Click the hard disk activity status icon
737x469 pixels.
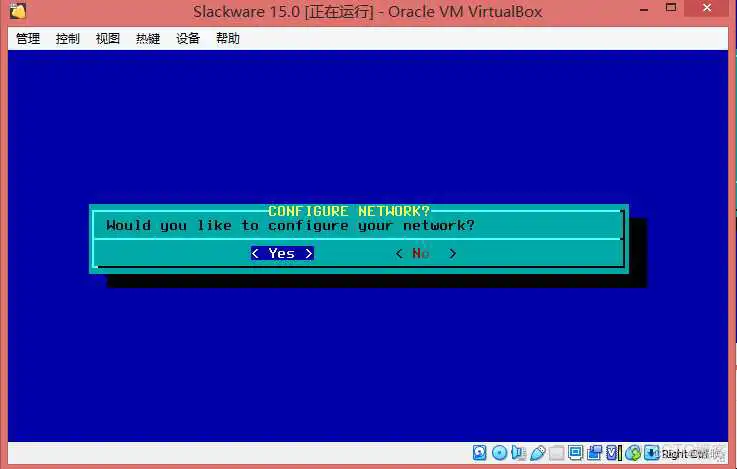tap(479, 453)
